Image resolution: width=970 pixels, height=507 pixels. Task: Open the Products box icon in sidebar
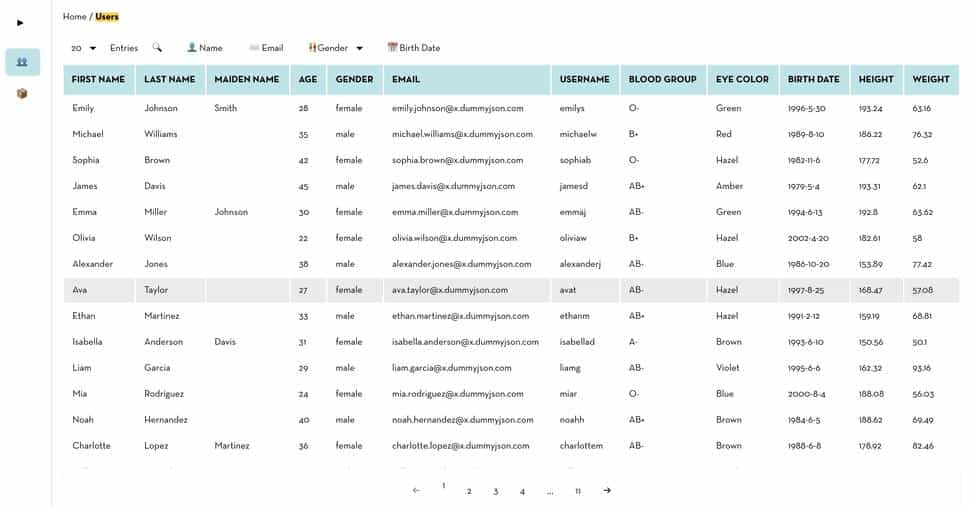(x=22, y=94)
